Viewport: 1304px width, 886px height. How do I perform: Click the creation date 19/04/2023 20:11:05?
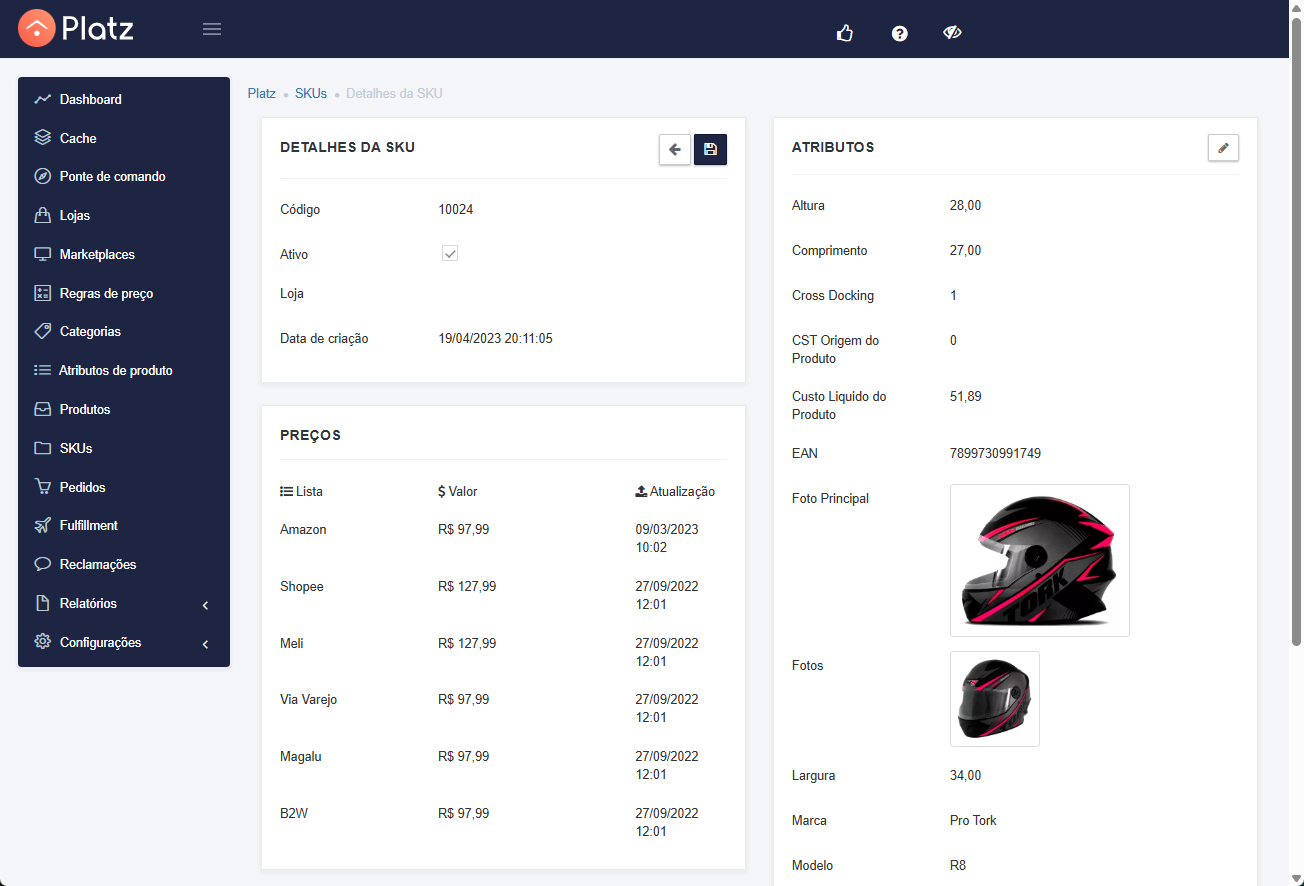point(495,338)
